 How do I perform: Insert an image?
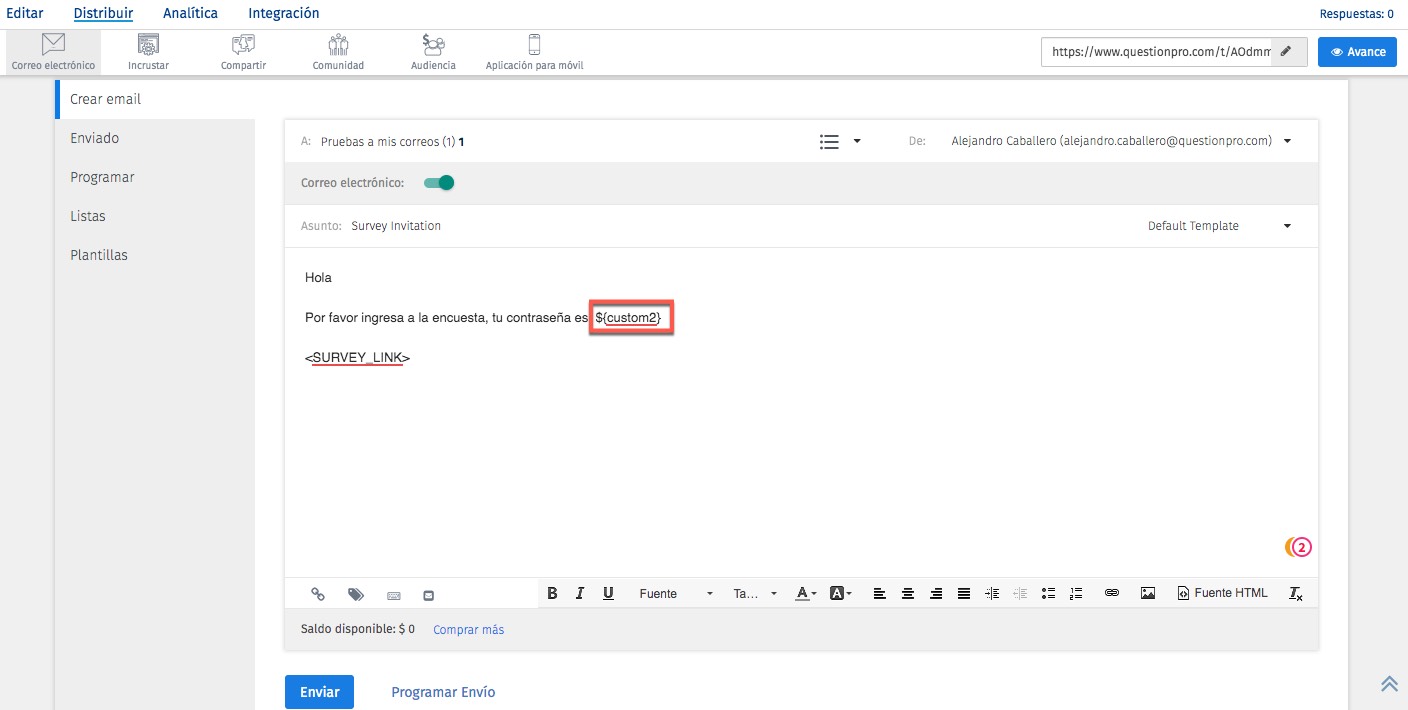tap(1148, 593)
